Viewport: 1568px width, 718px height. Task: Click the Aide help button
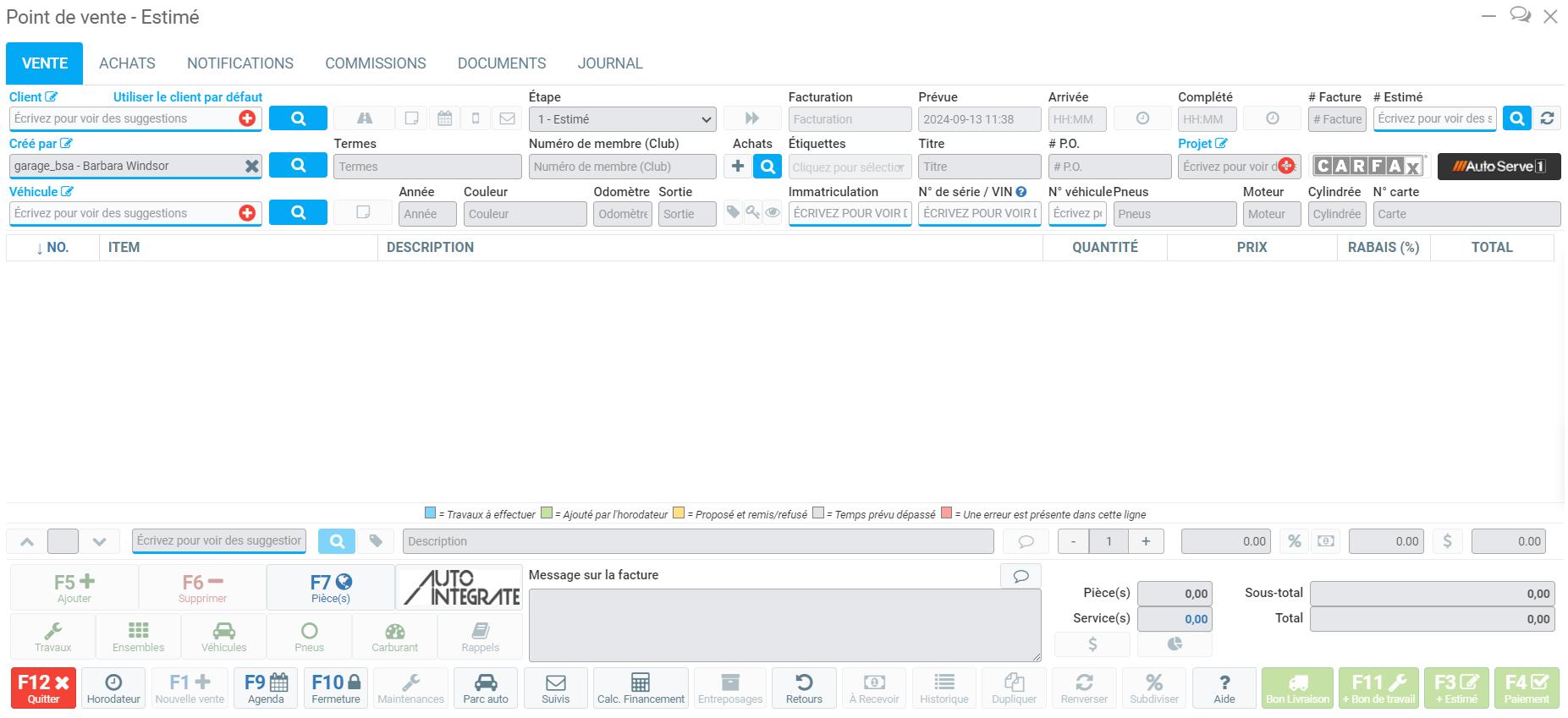tap(1224, 688)
